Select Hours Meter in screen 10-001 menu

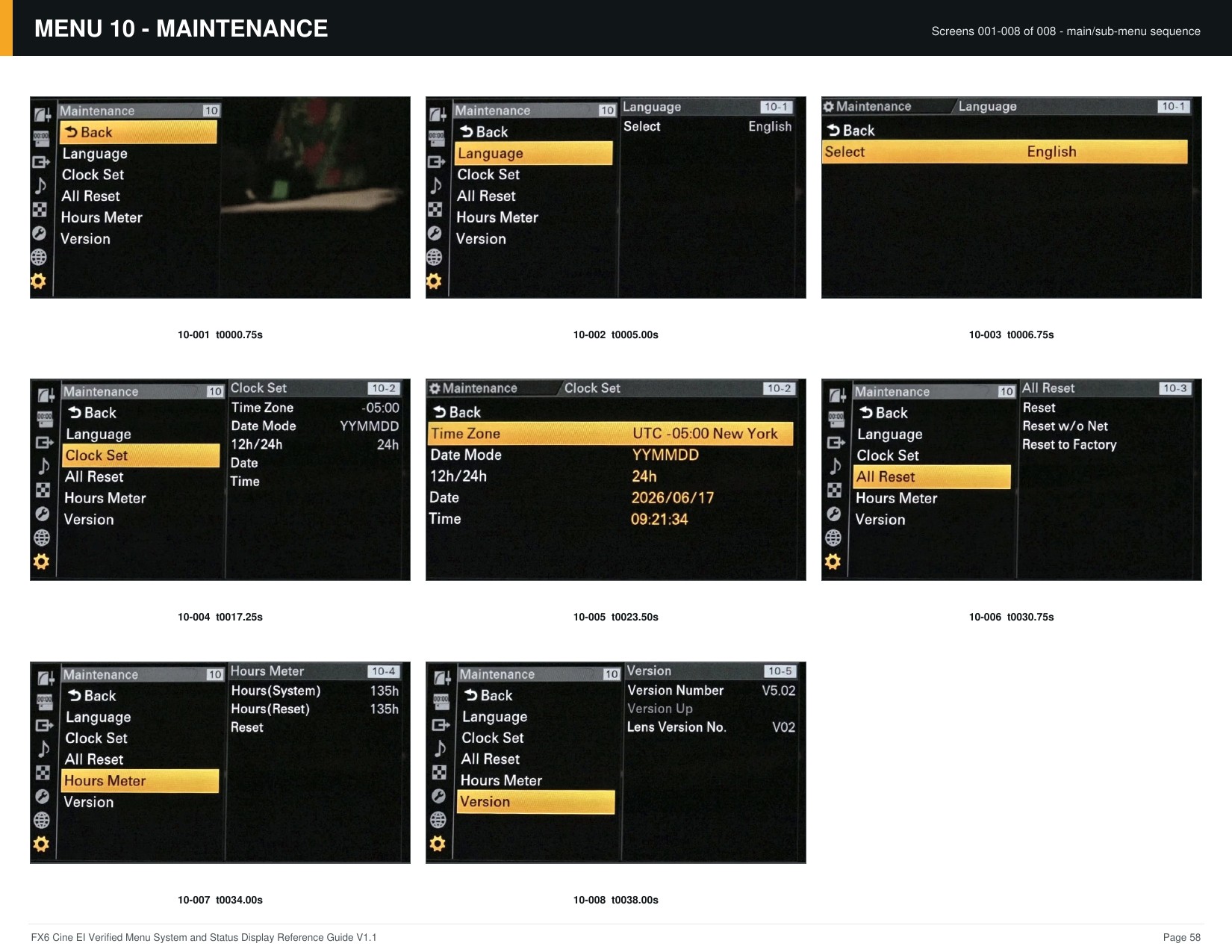click(102, 218)
